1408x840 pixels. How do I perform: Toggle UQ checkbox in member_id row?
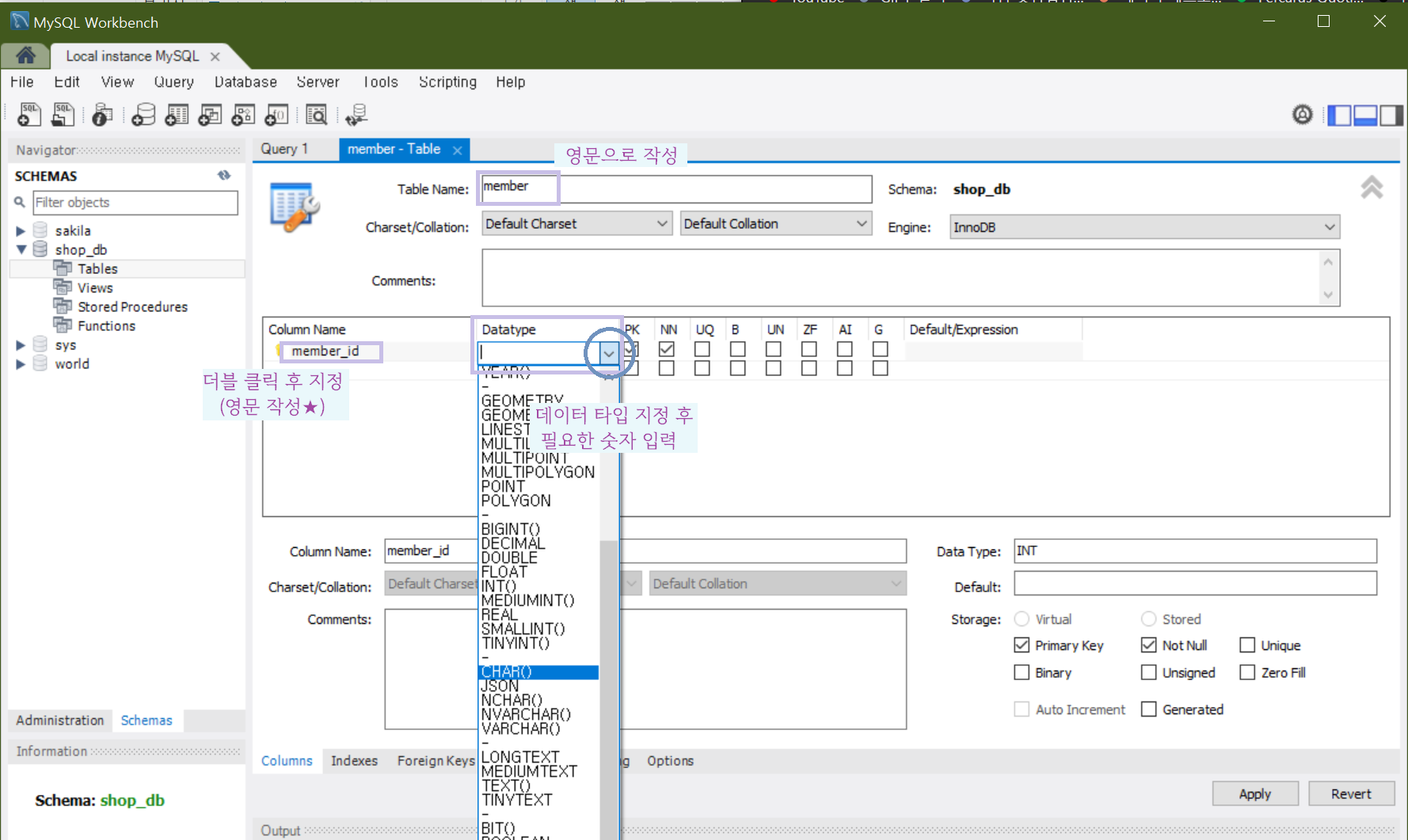[x=702, y=349]
